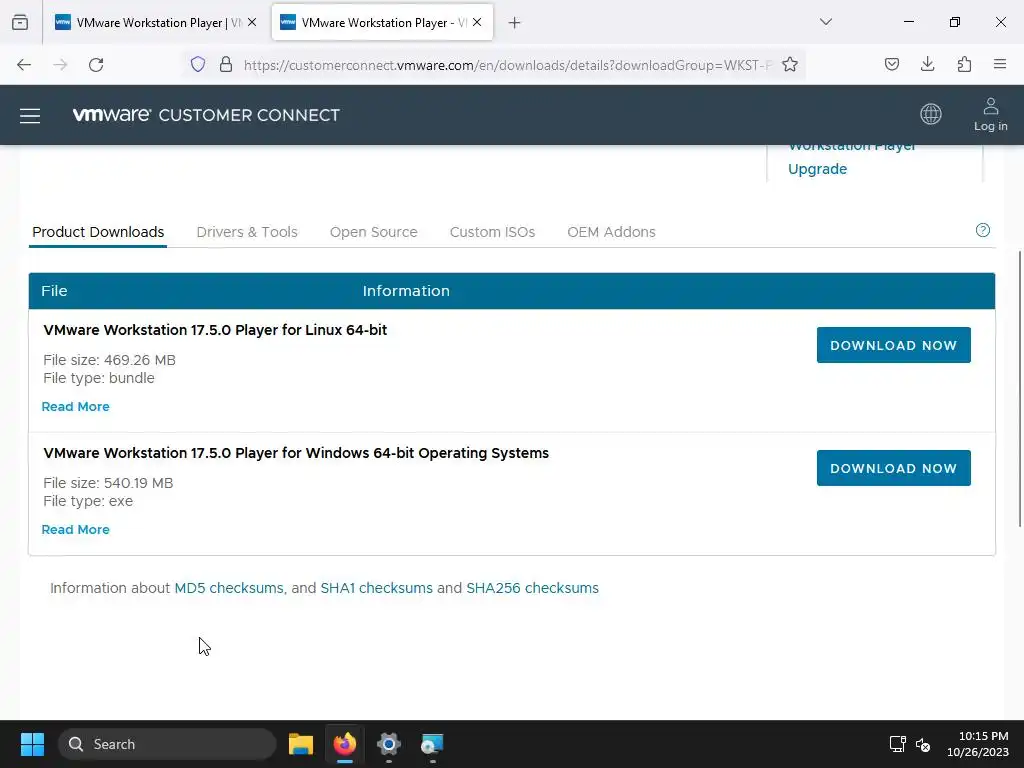Image resolution: width=1024 pixels, height=768 pixels.
Task: Go back using the browser back arrow
Action: click(24, 65)
